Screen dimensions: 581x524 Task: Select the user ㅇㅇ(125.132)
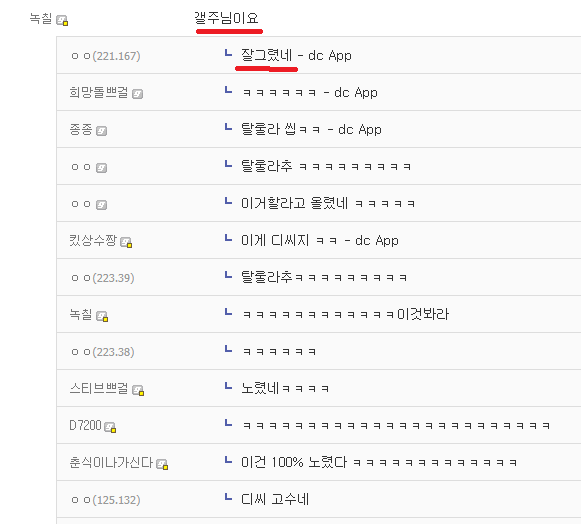[x=106, y=500]
